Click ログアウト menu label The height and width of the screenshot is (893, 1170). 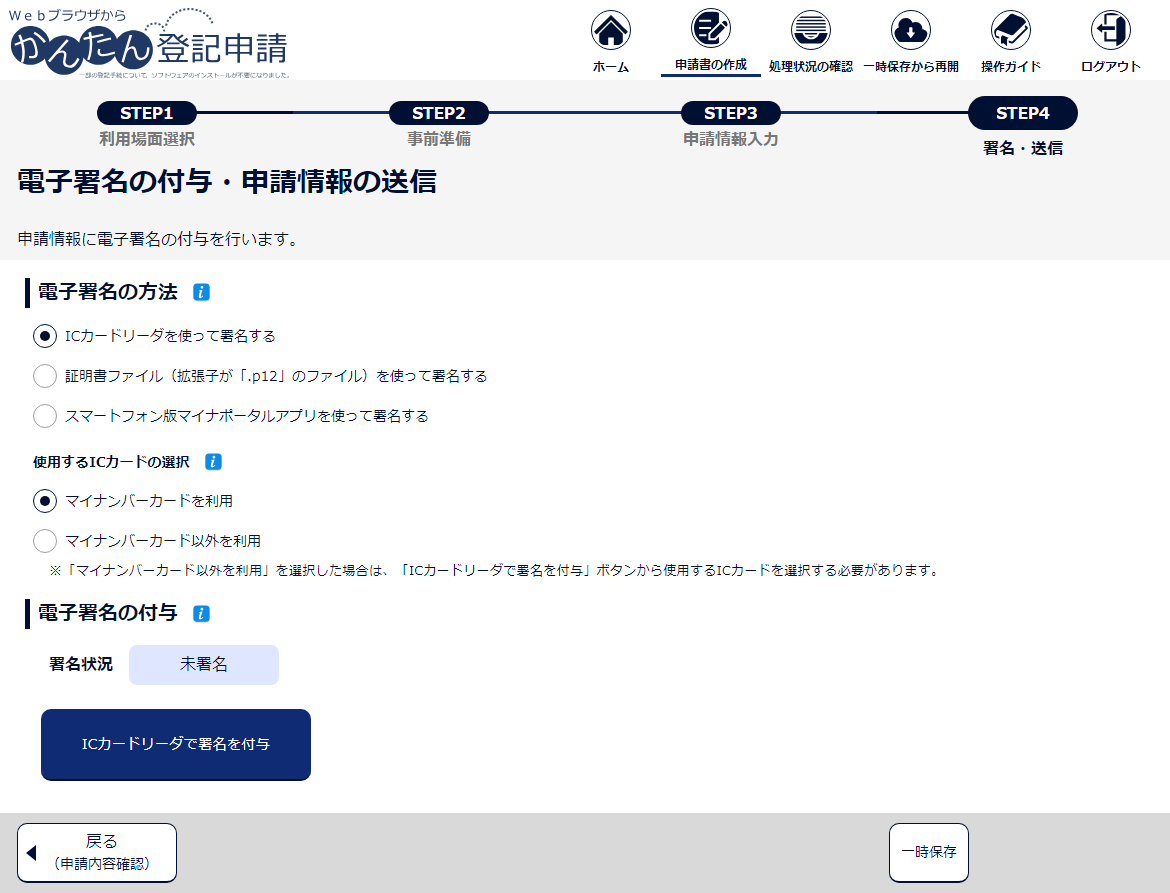pos(1110,66)
